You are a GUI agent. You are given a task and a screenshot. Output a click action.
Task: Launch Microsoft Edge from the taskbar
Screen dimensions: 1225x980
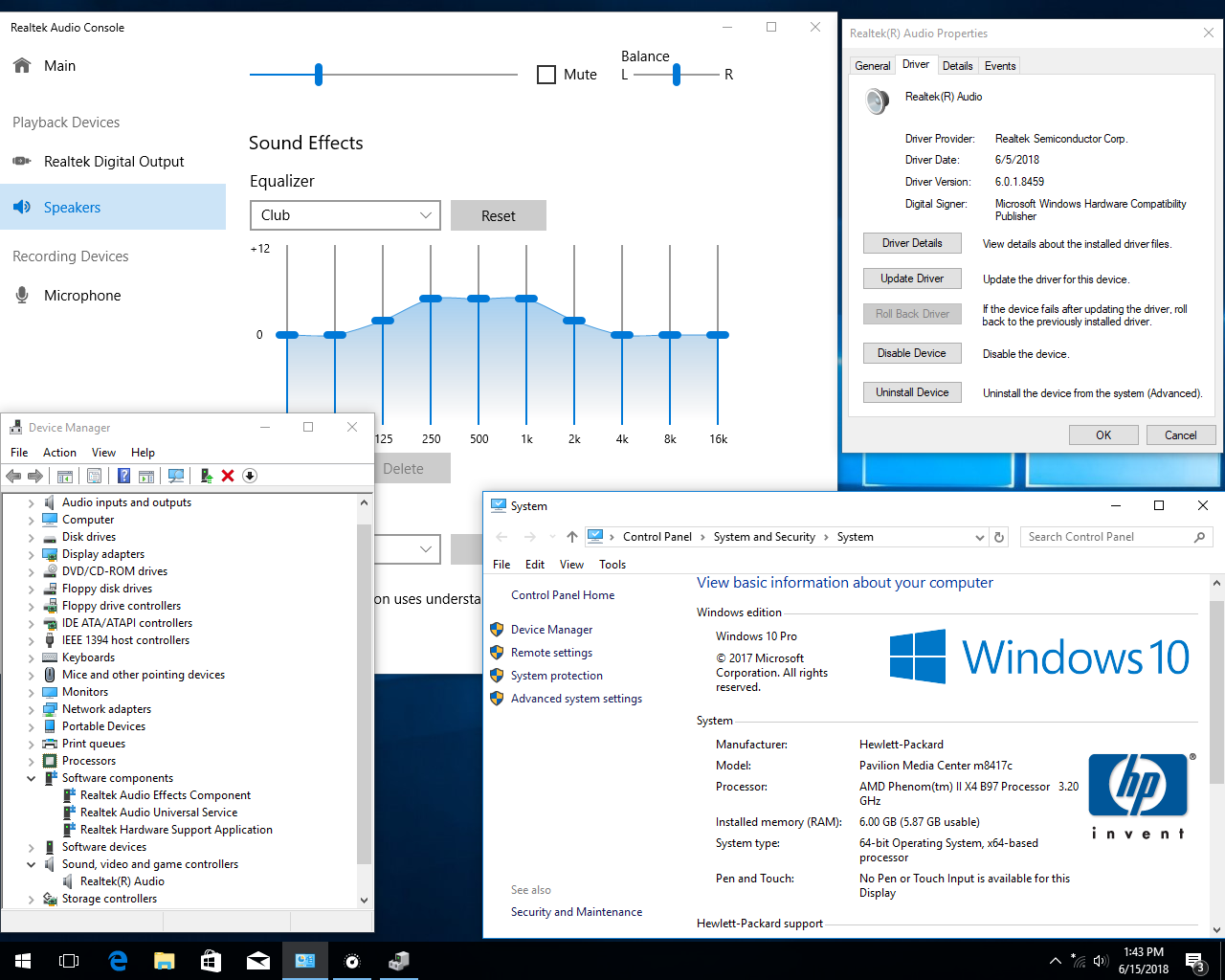(x=118, y=961)
